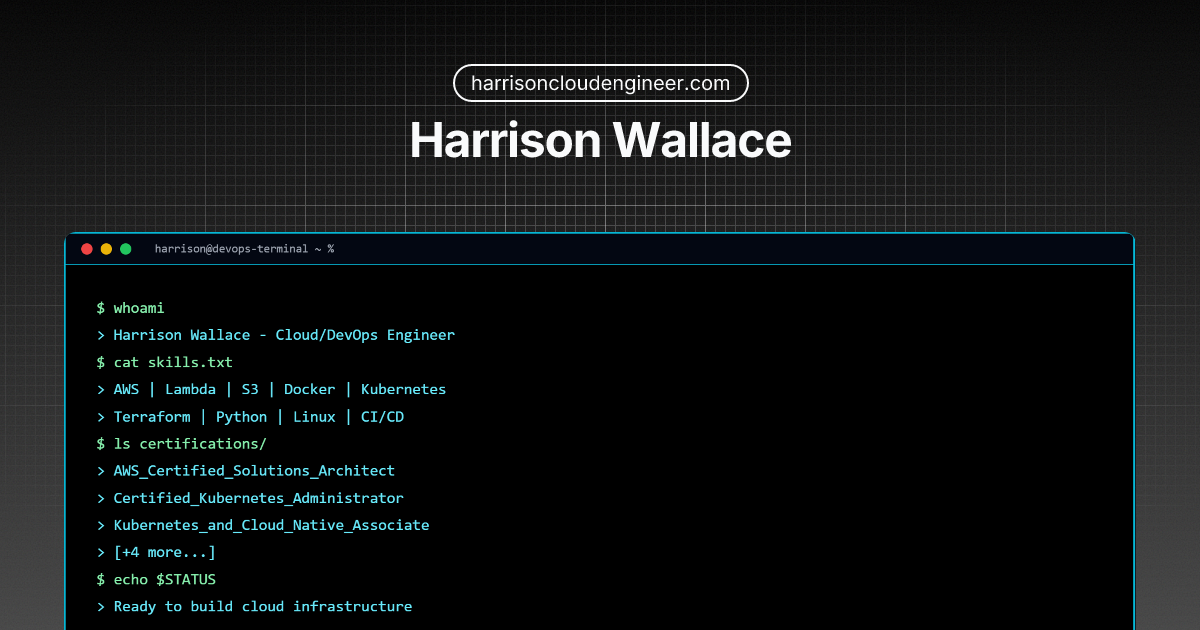Click the "$ whoami" command line
Screen dimensions: 1200x630
(x=130, y=308)
